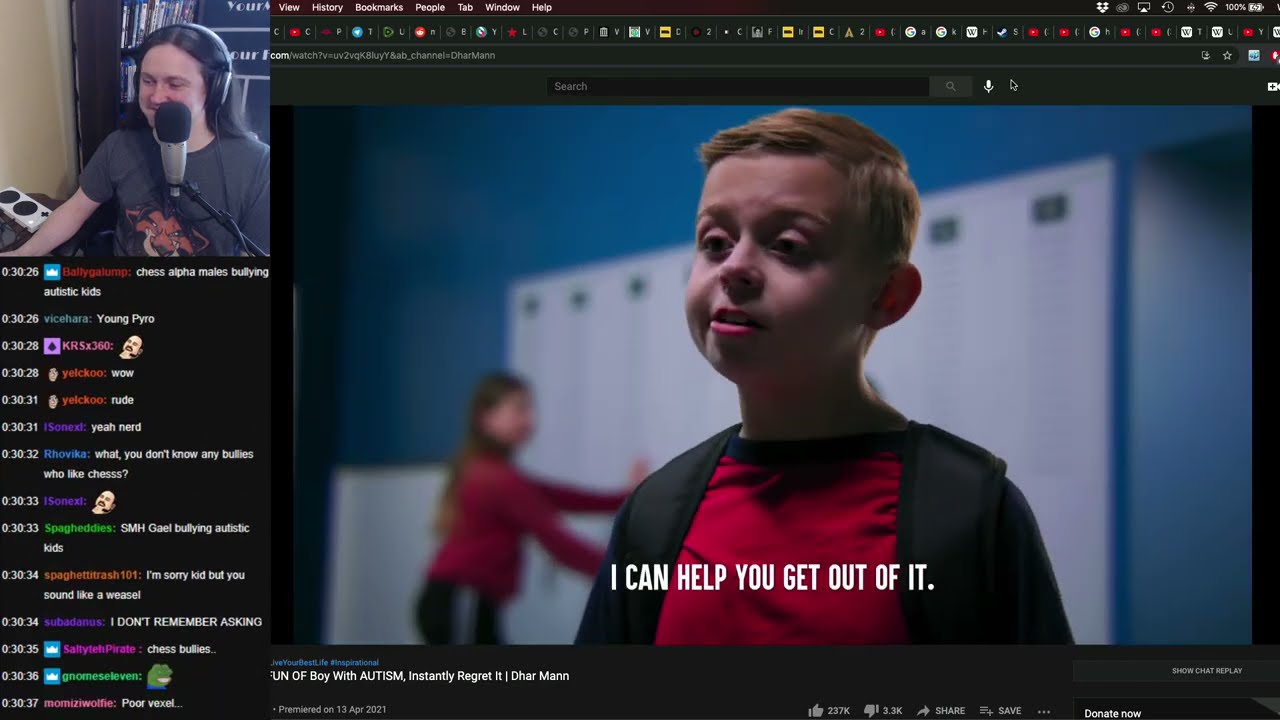
Task: Click SHOW CHAT REPLAY button
Action: pyautogui.click(x=1207, y=671)
